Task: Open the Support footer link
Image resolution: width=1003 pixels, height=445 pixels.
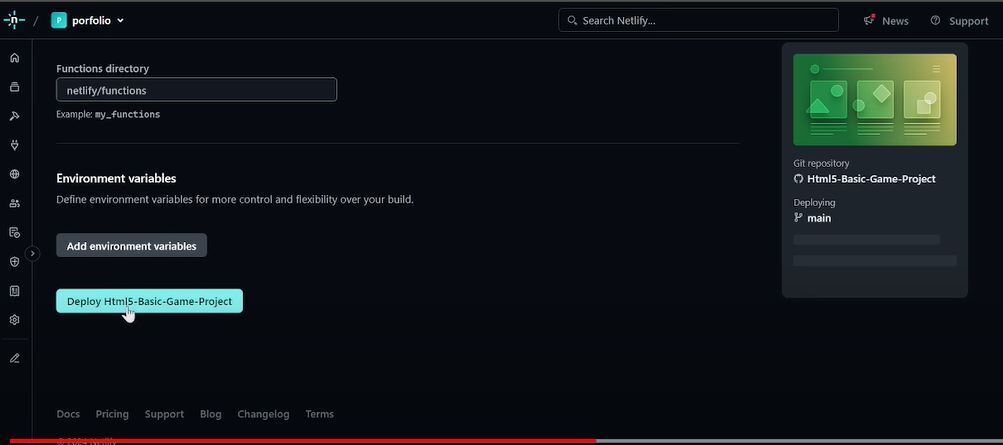Action: (164, 414)
